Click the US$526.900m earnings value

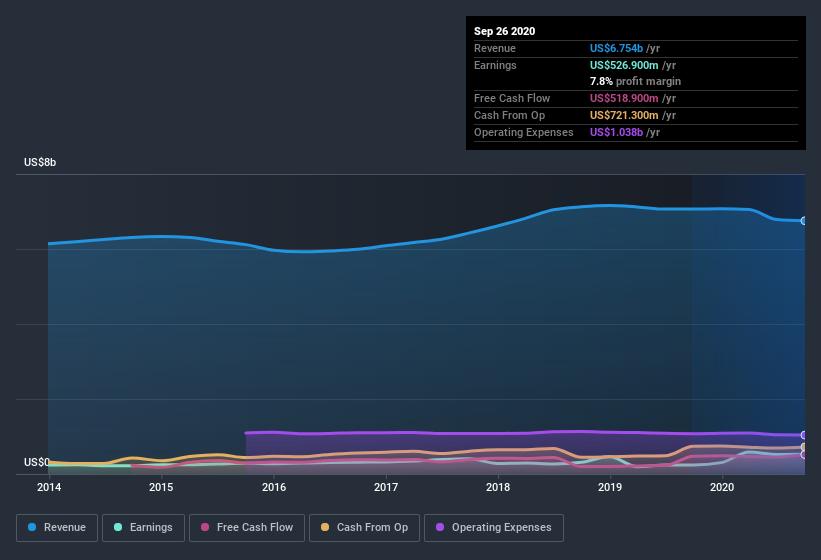624,65
